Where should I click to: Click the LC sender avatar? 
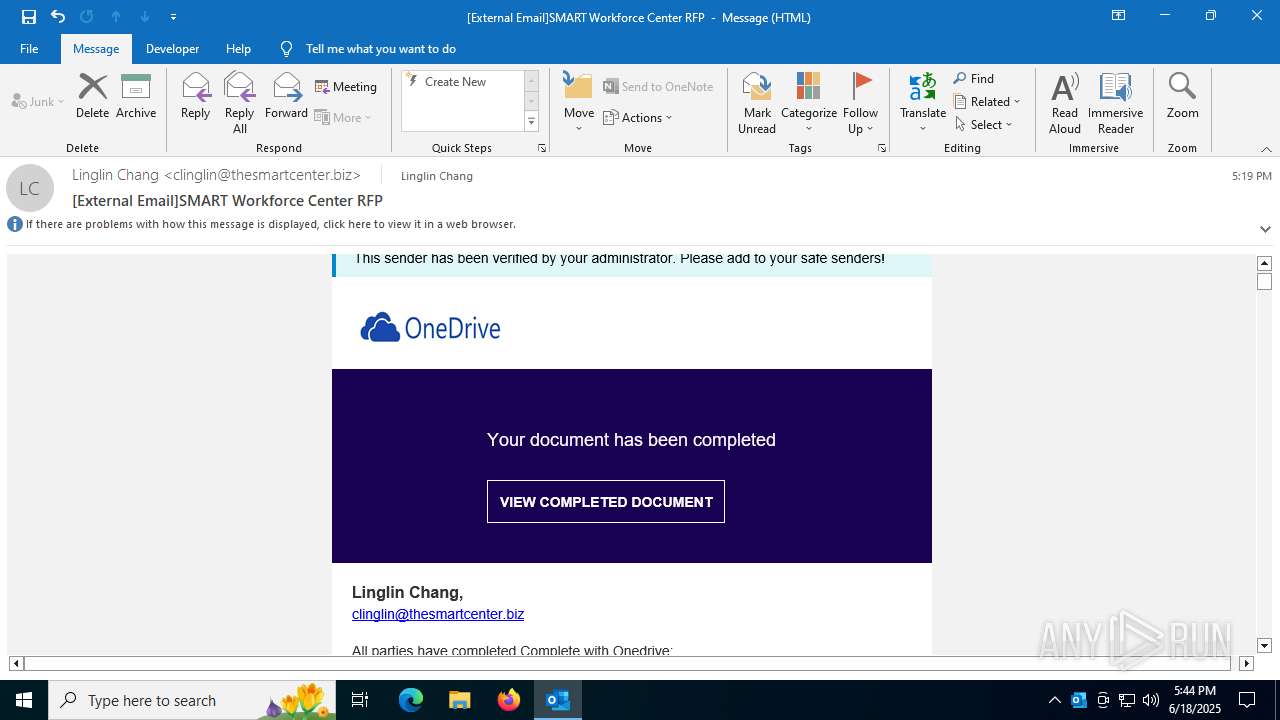pyautogui.click(x=30, y=188)
